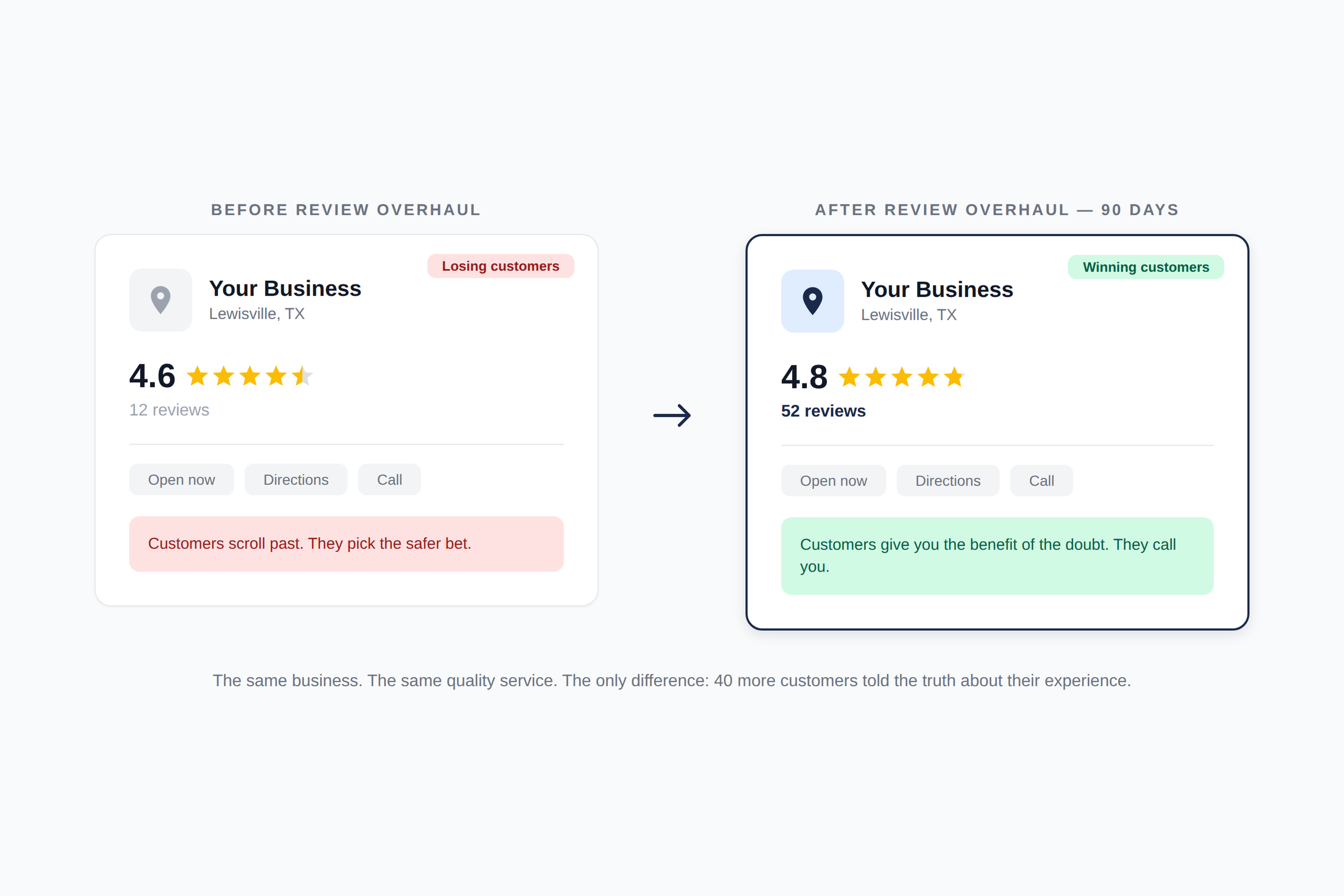
Task: Click the green 'benefit of the doubt' banner
Action: click(996, 556)
